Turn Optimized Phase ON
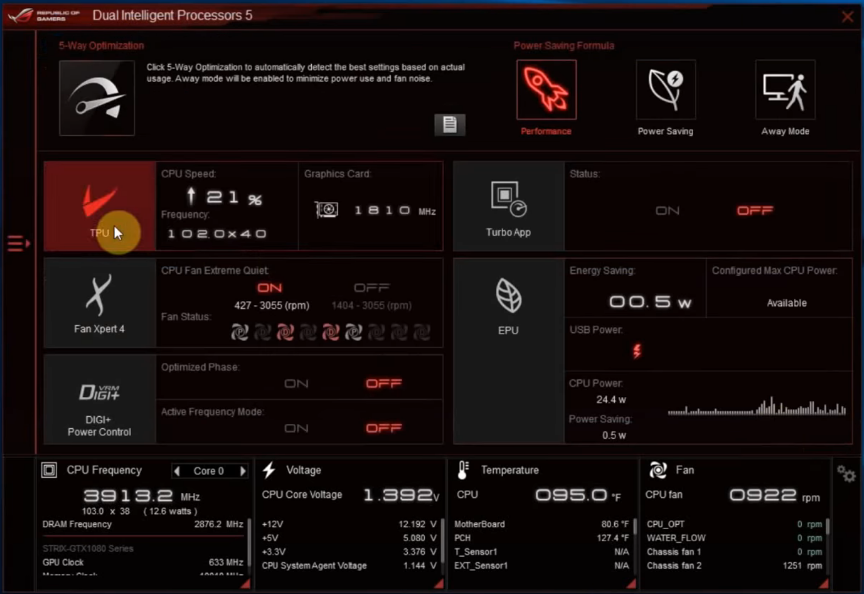The width and height of the screenshot is (864, 594). [296, 384]
